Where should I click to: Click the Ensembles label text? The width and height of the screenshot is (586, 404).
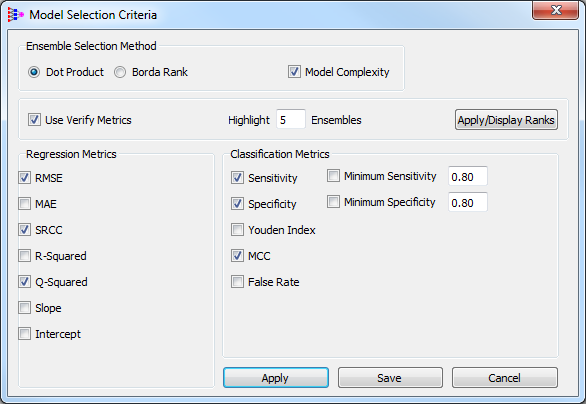coord(336,120)
